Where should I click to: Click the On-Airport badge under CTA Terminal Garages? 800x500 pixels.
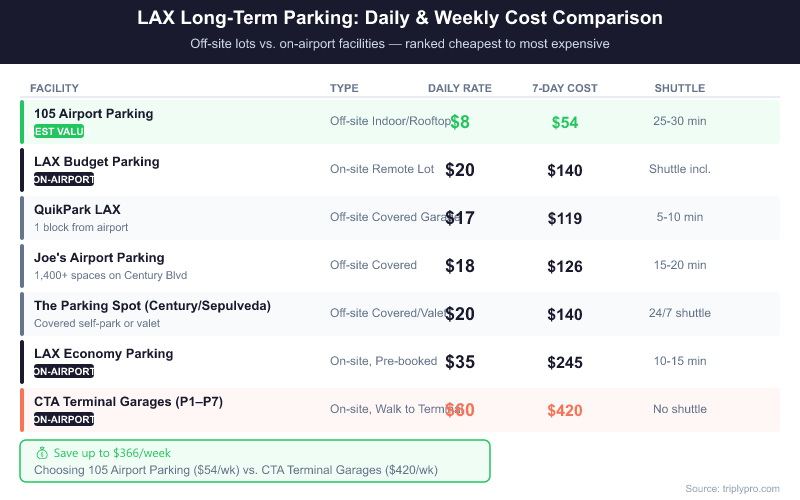click(x=64, y=419)
